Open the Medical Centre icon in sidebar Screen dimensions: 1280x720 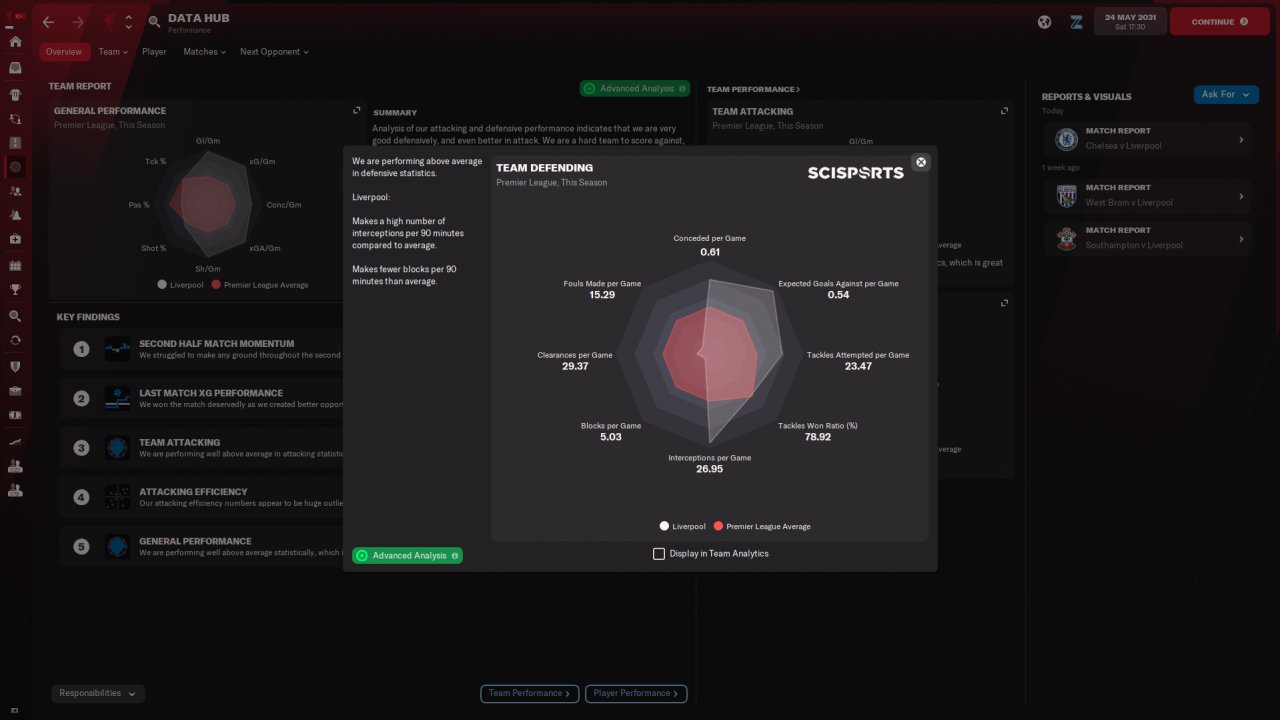15,241
